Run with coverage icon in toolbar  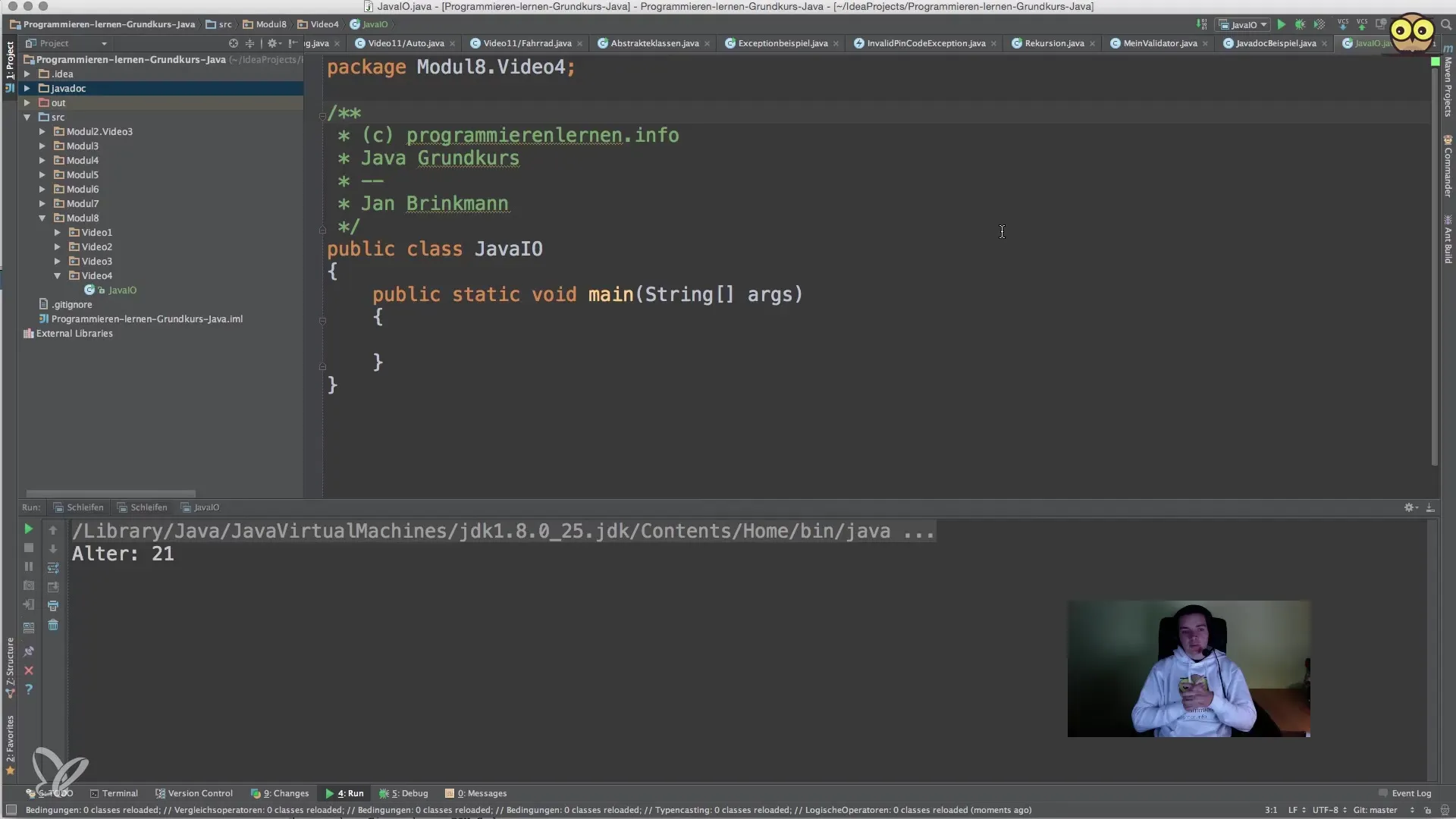point(1319,25)
